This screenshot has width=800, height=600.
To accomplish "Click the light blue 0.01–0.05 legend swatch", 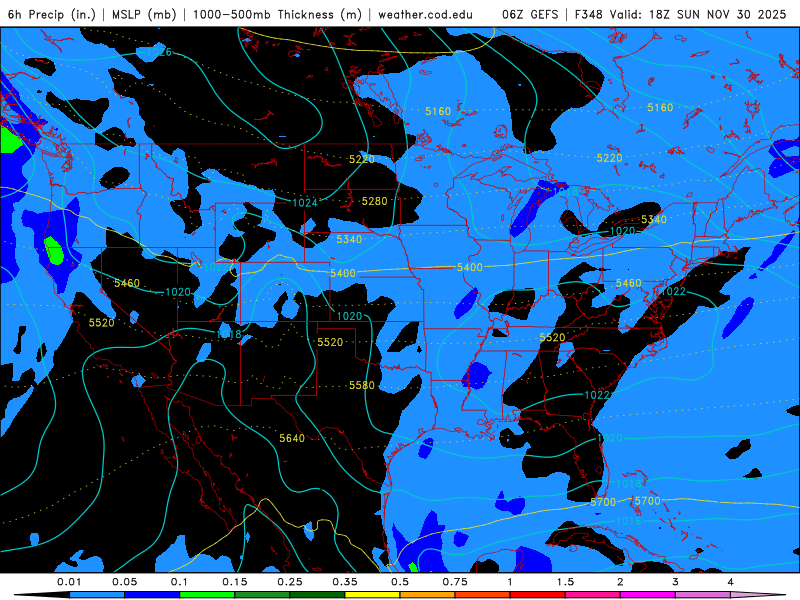I will coord(97,595).
